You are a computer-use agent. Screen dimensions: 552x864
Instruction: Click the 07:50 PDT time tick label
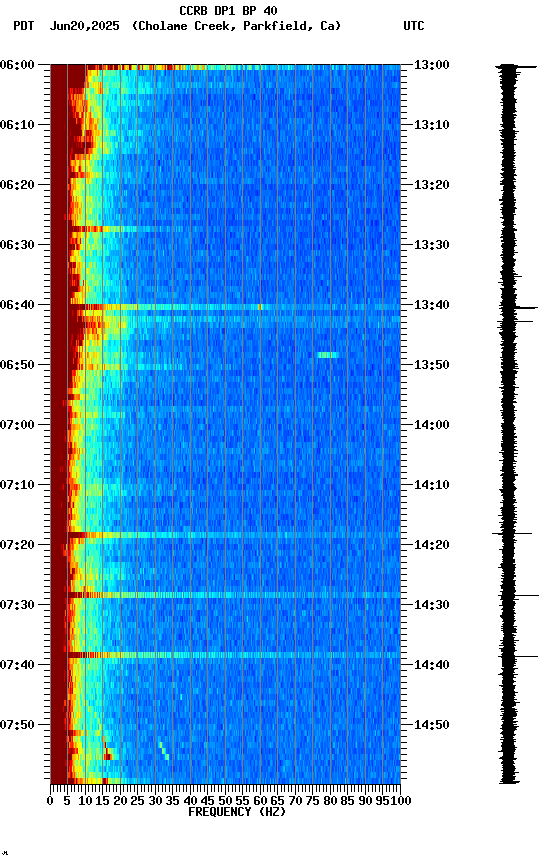point(17,725)
